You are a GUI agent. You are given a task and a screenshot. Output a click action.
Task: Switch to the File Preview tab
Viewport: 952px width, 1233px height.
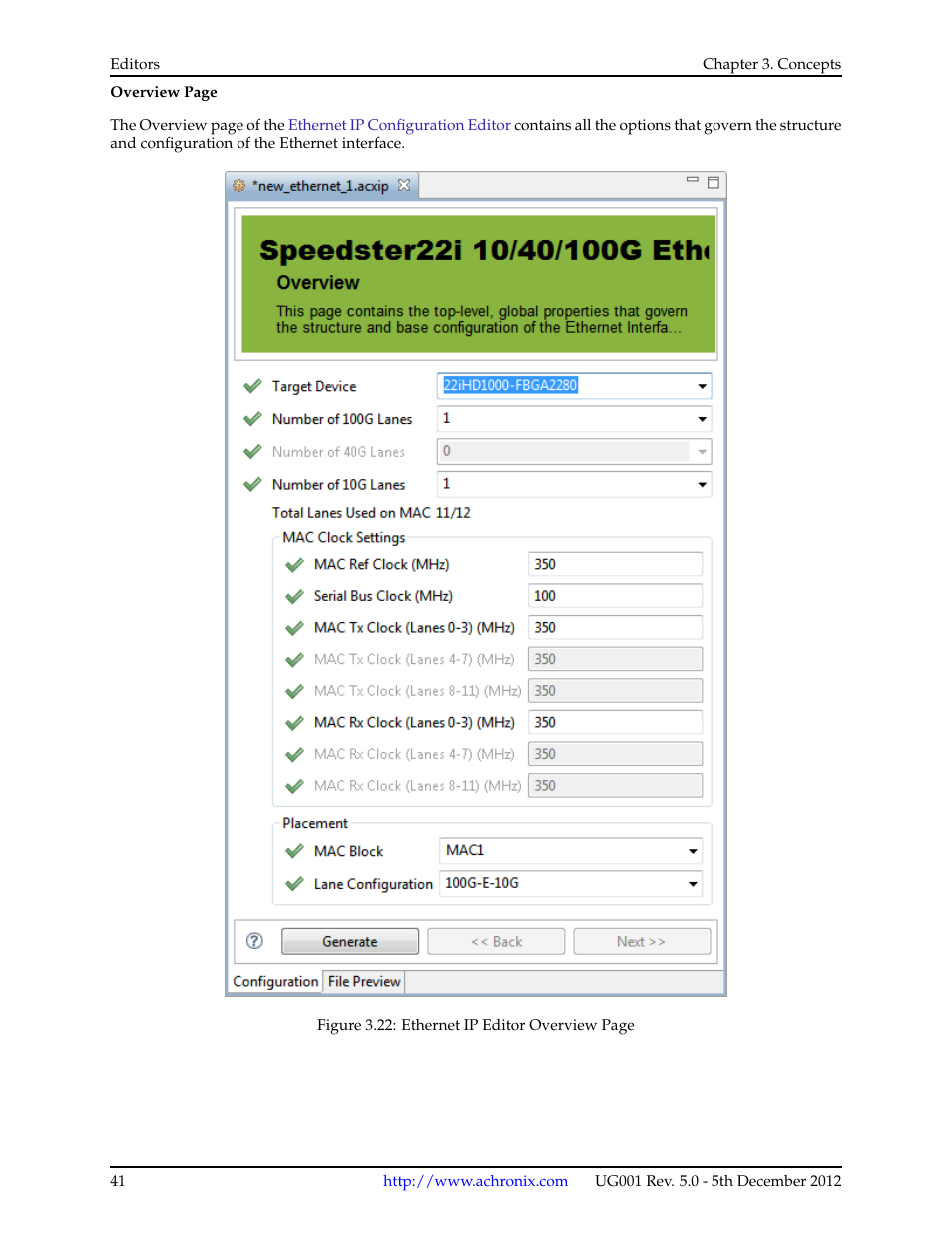pos(364,982)
